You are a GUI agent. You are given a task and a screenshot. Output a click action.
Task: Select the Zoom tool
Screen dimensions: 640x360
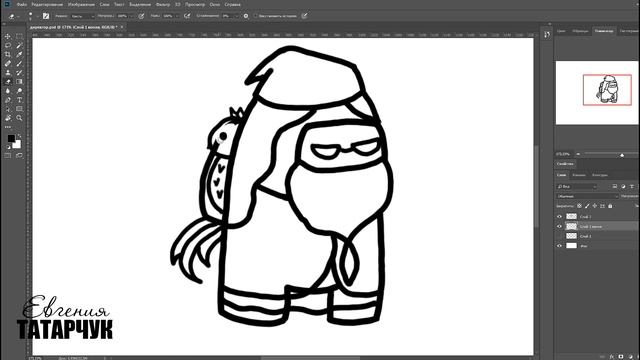point(19,118)
